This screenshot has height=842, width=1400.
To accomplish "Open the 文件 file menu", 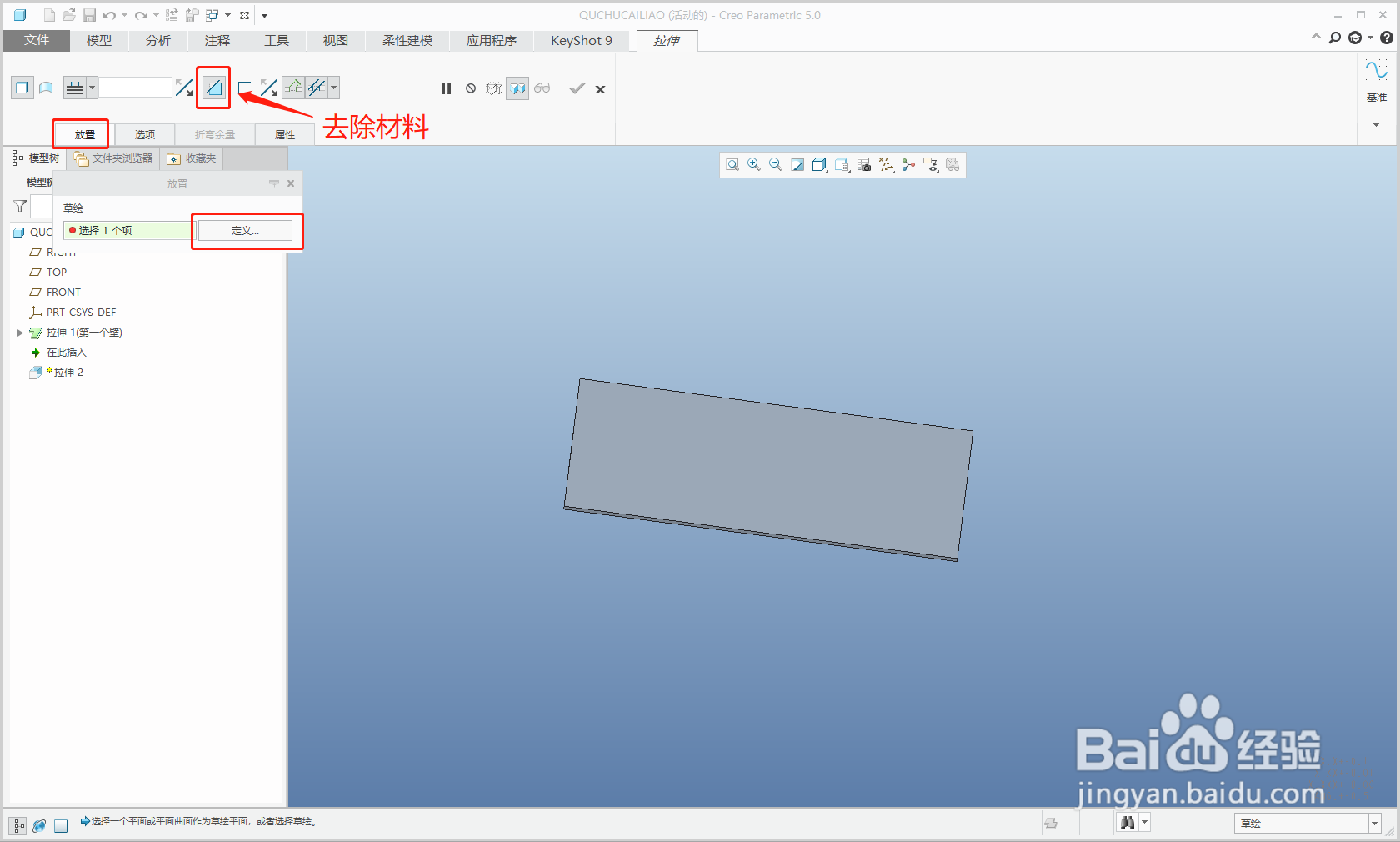I will click(x=37, y=40).
